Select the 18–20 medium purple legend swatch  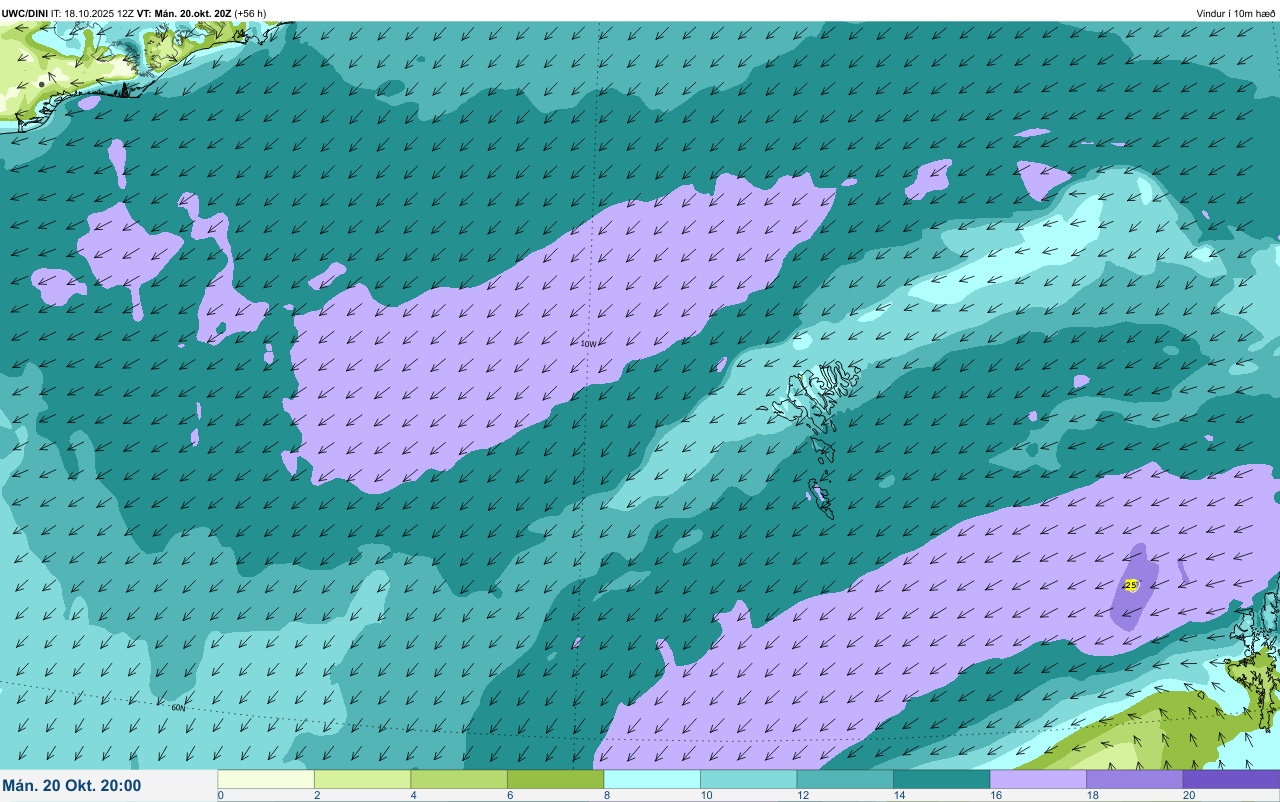[1134, 779]
